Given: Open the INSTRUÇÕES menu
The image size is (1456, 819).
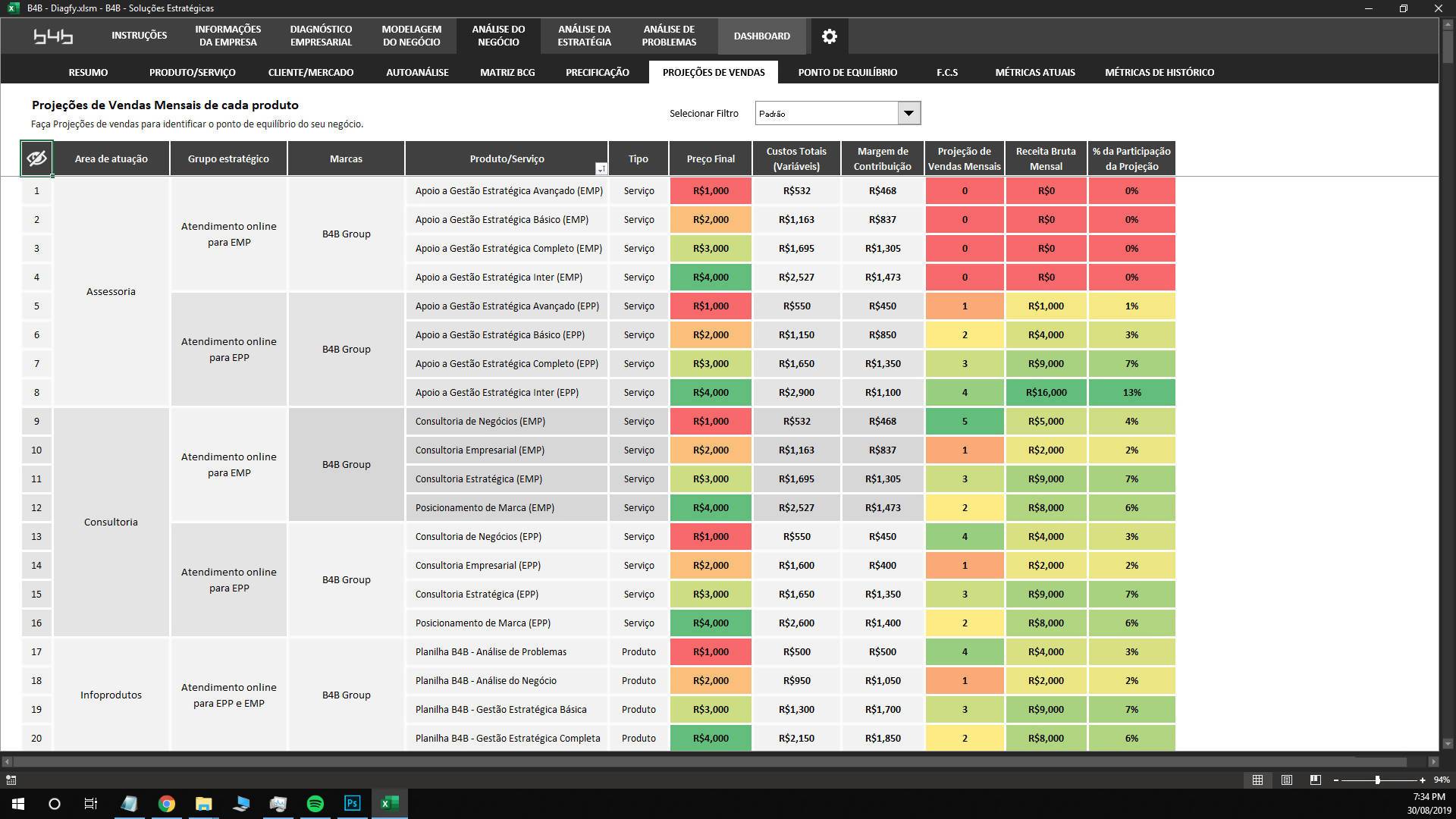Looking at the screenshot, I should (x=139, y=36).
